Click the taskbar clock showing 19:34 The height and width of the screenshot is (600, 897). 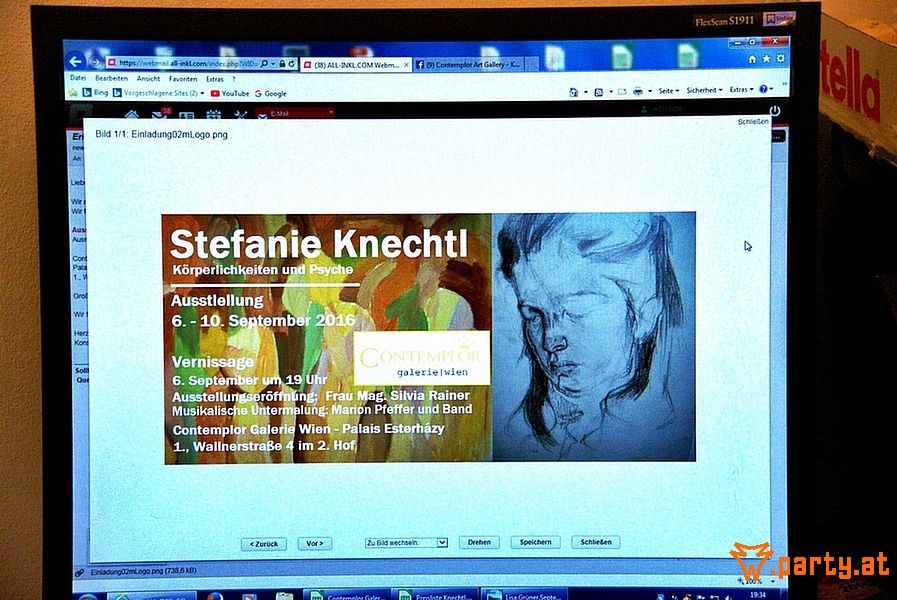(x=757, y=595)
